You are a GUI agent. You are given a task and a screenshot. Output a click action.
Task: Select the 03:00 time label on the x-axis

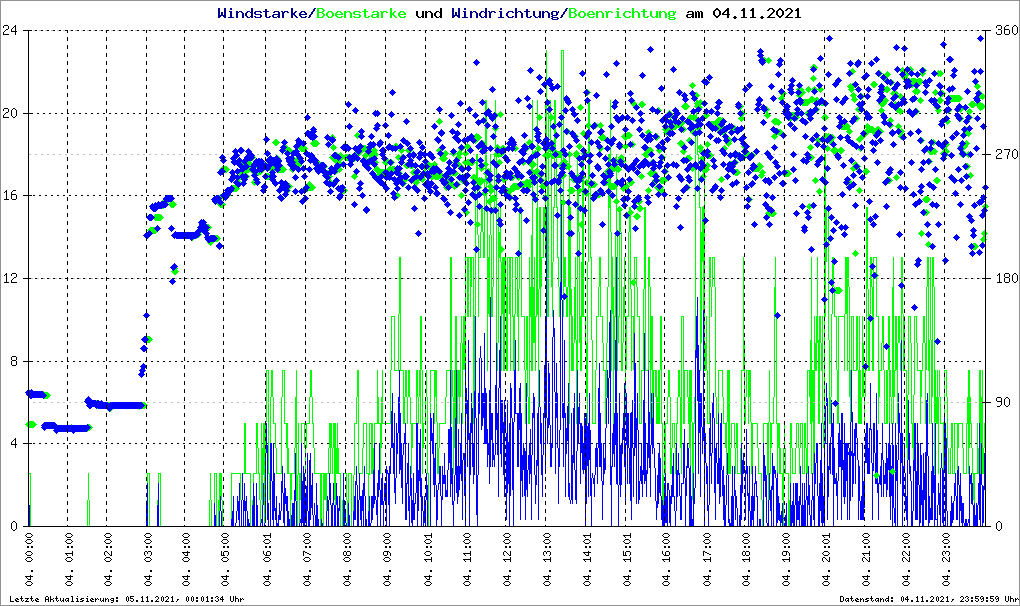pyautogui.click(x=149, y=561)
